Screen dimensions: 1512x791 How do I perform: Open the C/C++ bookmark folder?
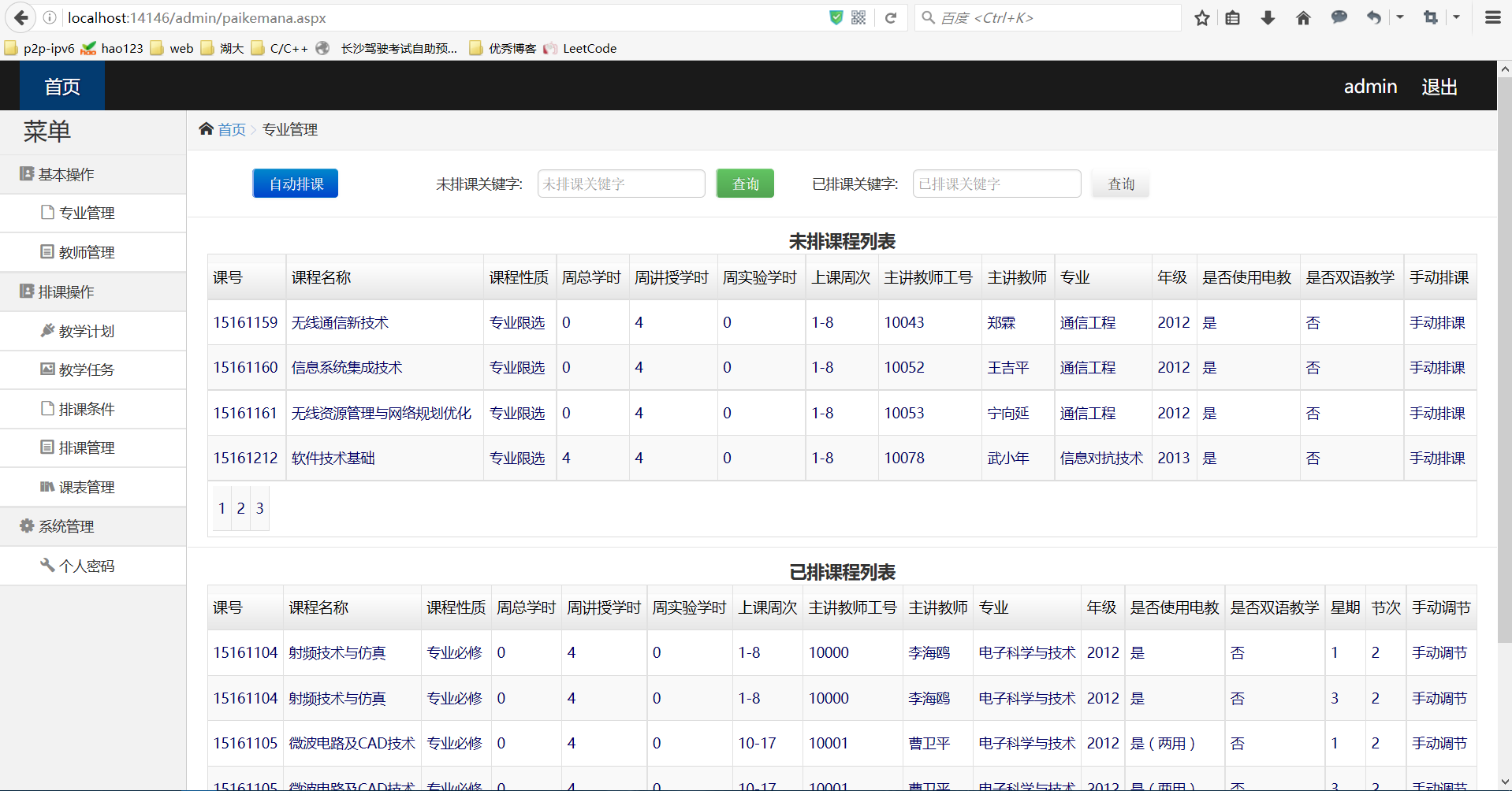coord(280,48)
